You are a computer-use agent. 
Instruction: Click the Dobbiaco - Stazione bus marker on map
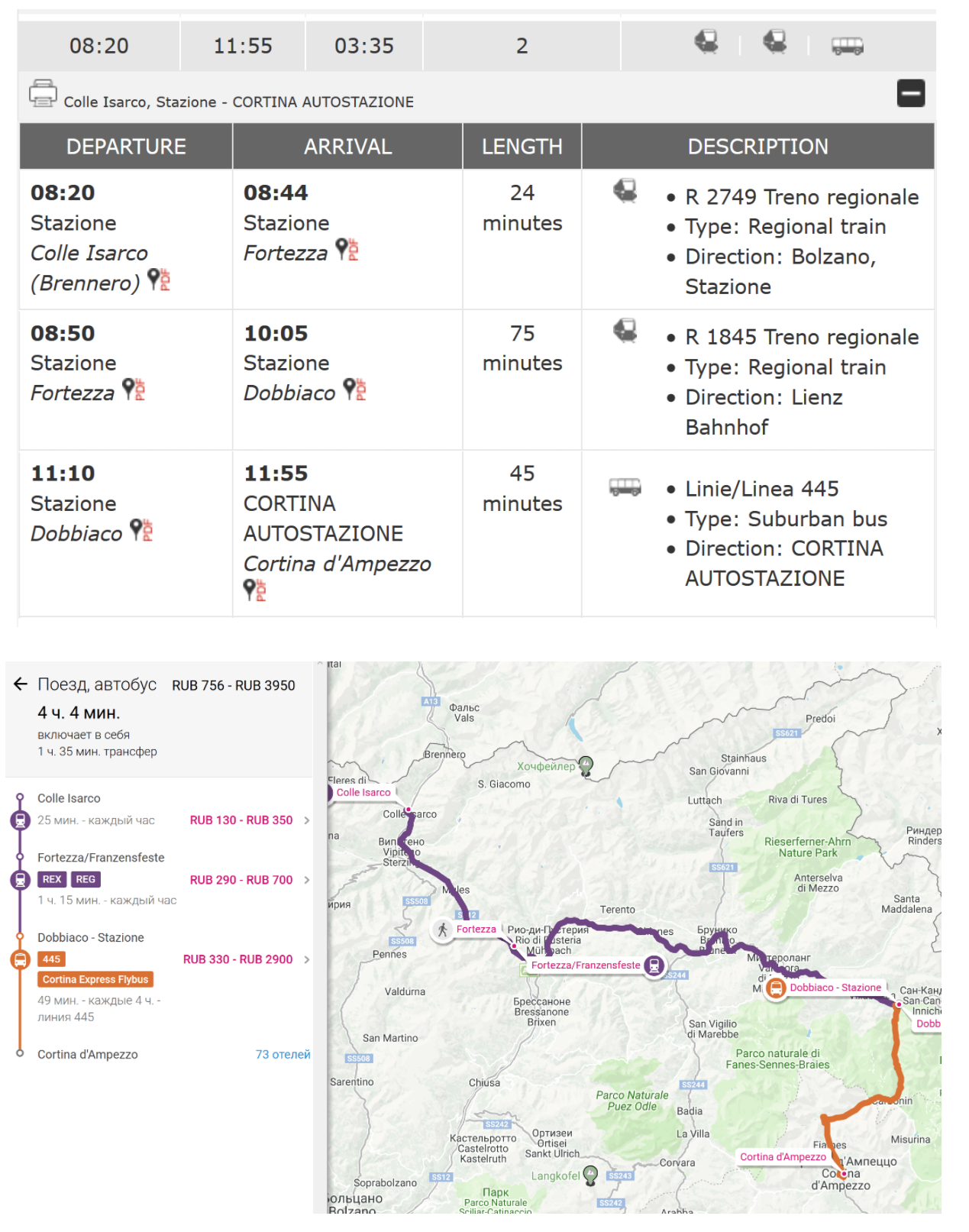pos(776,988)
